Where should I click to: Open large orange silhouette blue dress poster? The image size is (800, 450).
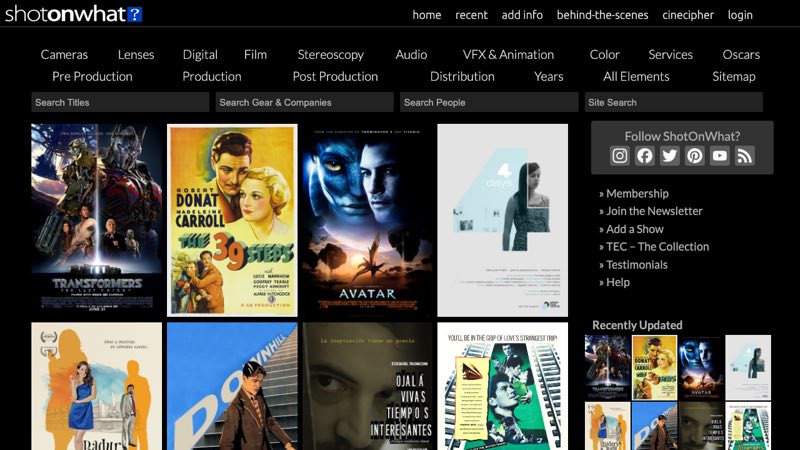[x=96, y=386]
